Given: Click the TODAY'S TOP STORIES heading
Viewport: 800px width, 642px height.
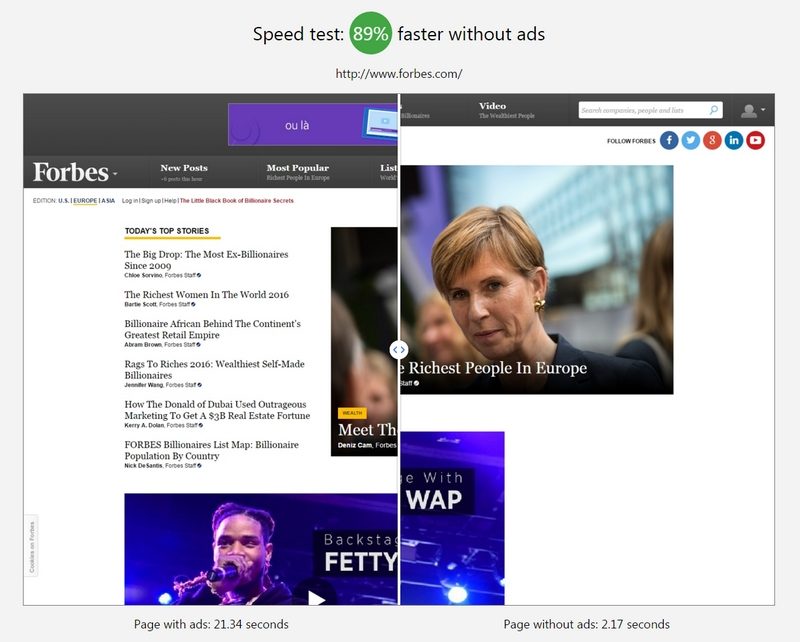Looking at the screenshot, I should coord(167,231).
